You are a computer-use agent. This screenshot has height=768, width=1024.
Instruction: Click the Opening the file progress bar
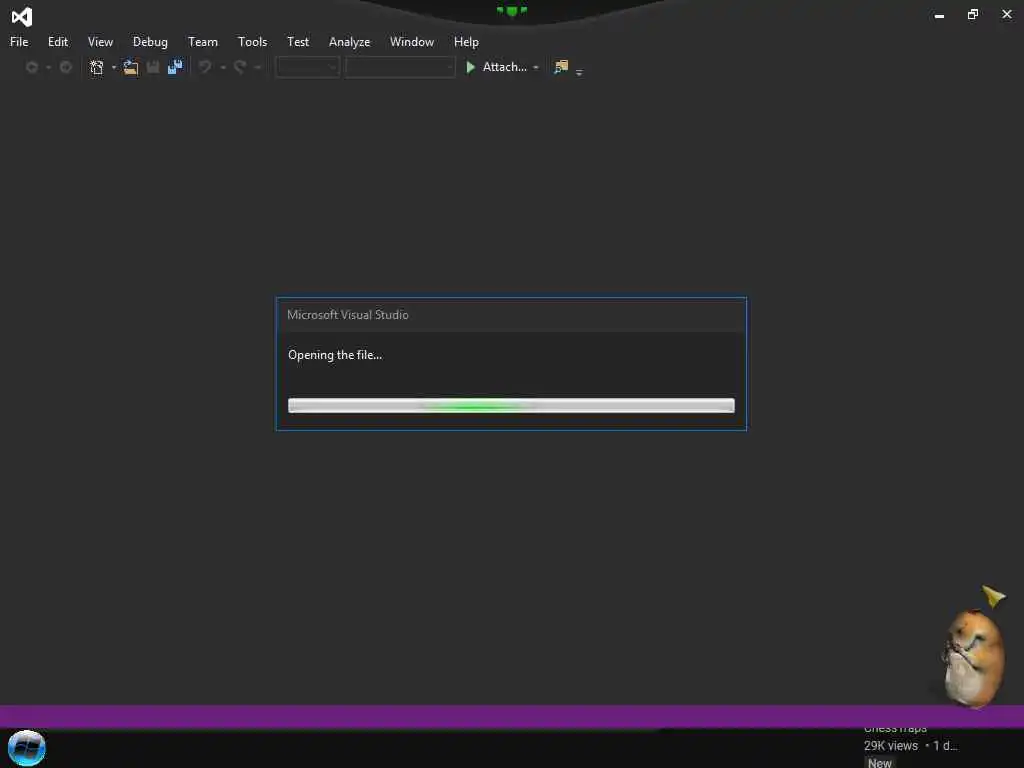coord(511,406)
